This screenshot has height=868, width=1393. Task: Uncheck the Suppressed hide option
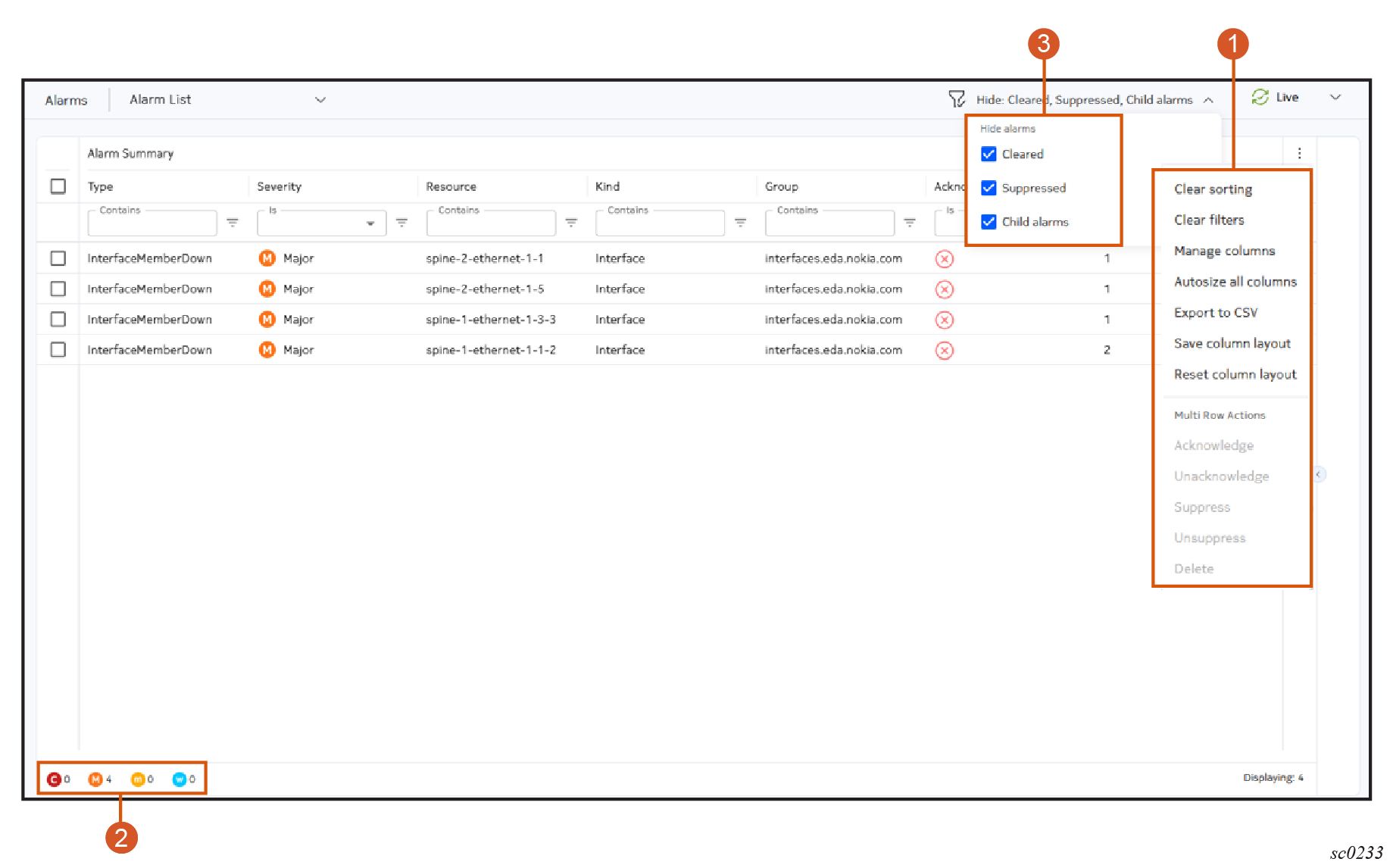click(989, 188)
